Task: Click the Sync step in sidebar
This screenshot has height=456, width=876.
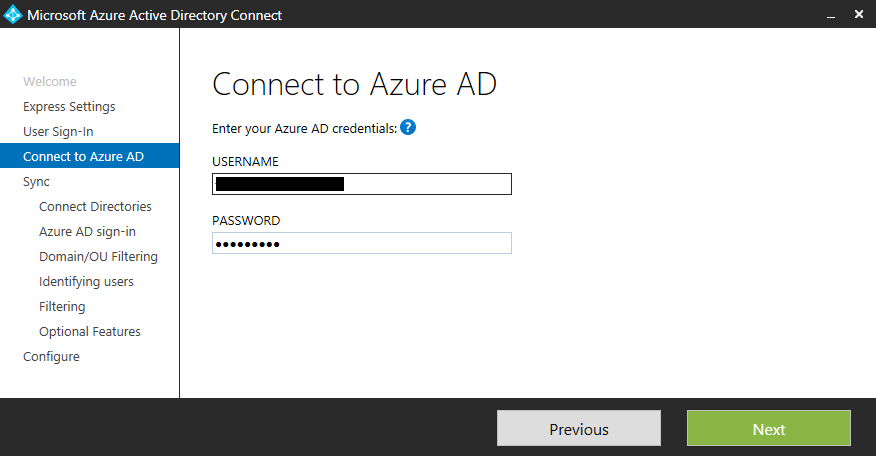Action: coord(36,182)
